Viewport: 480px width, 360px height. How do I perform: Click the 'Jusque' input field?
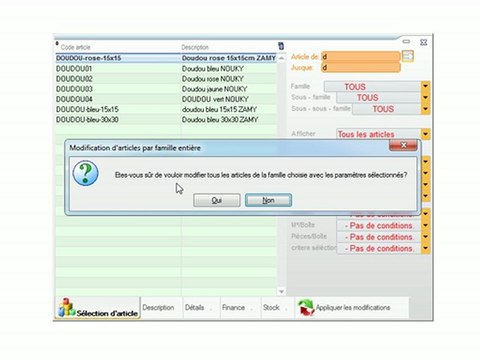pyautogui.click(x=361, y=68)
